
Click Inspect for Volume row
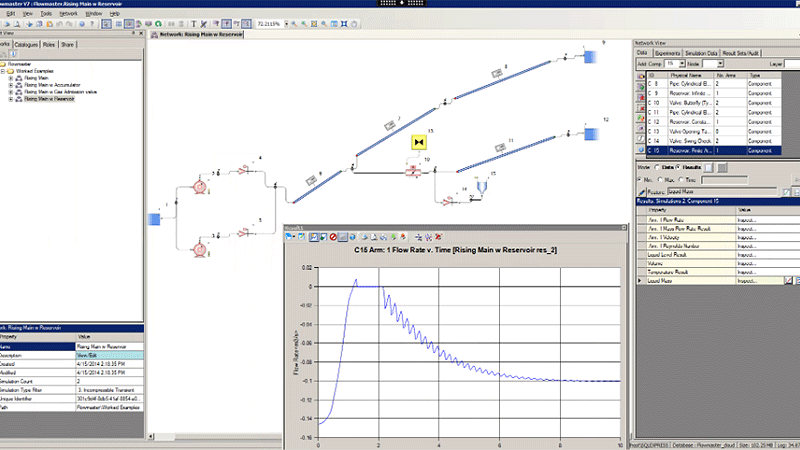[x=746, y=263]
